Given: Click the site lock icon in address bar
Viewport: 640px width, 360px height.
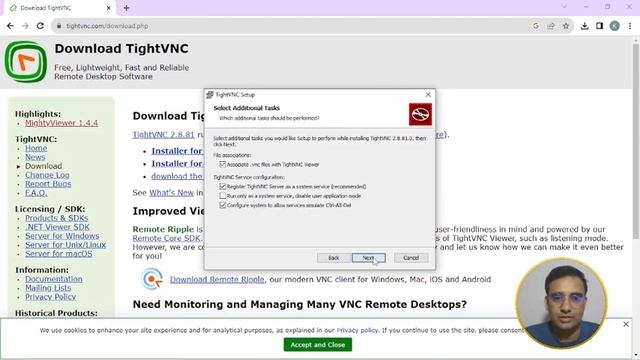Looking at the screenshot, I should tap(59, 26).
